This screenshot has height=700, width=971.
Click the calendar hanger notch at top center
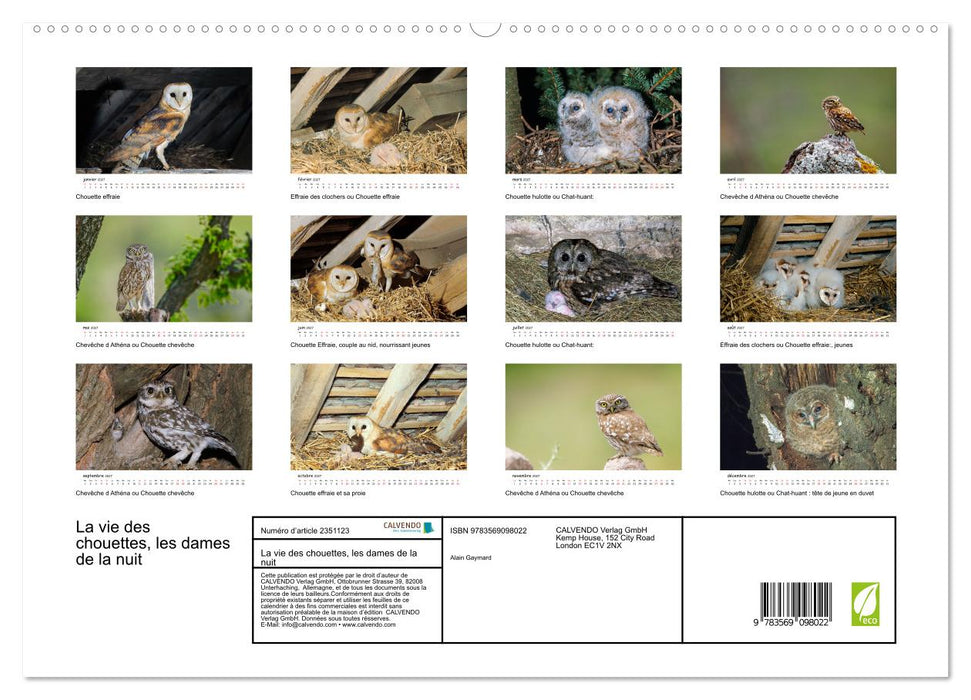(486, 30)
